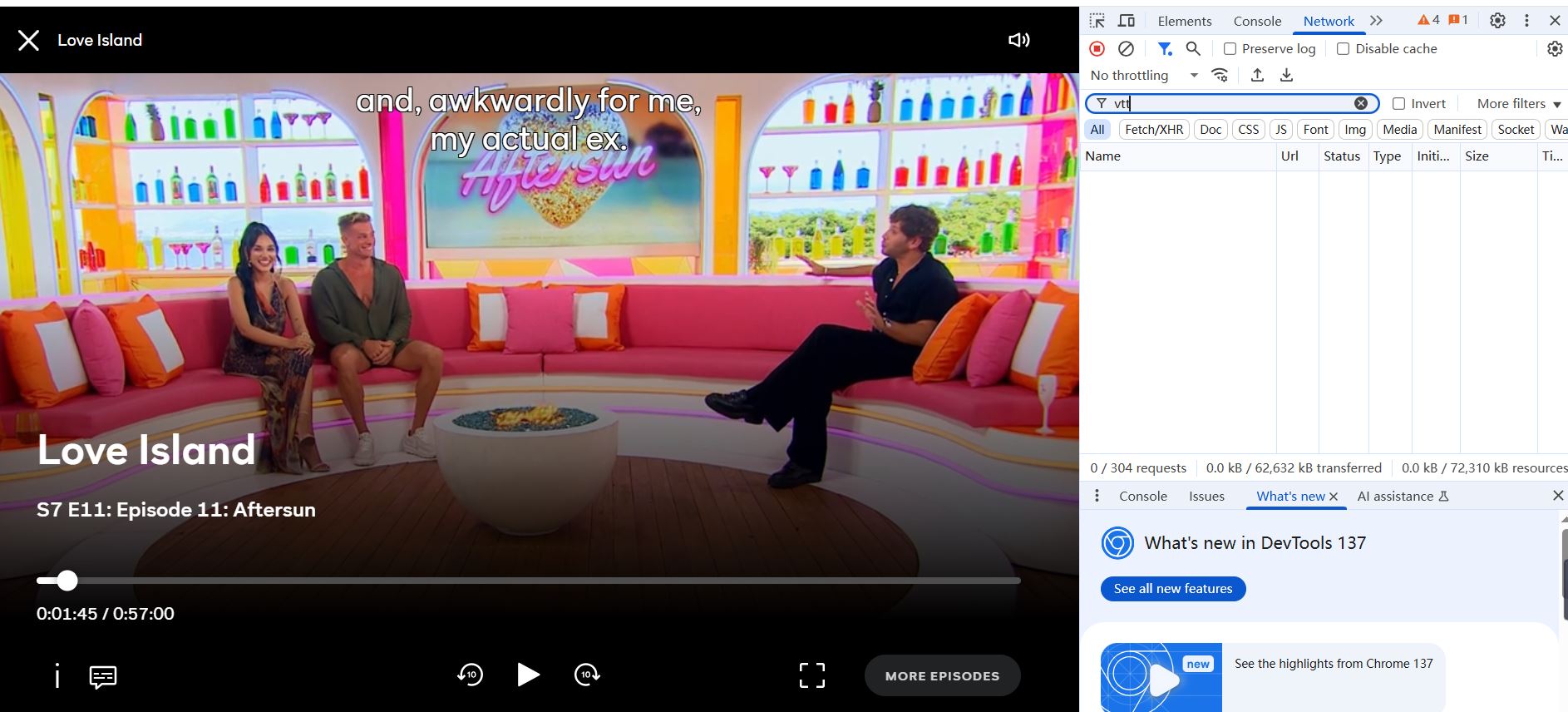
Task: Toggle the network filter funnel icon
Action: click(1165, 49)
